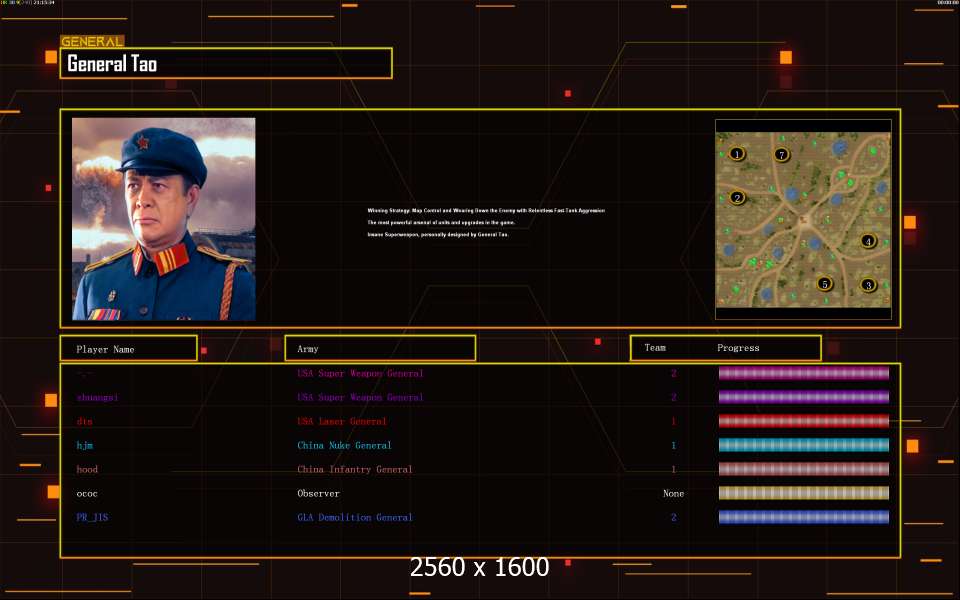Click start position marker 3 on the minimap
The width and height of the screenshot is (960, 600).
pyautogui.click(x=868, y=285)
